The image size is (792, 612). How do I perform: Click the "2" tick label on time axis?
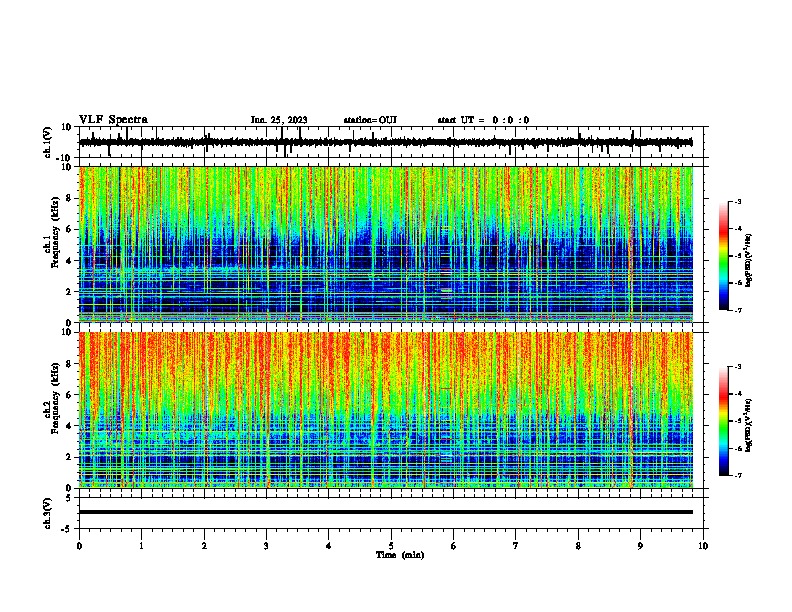pos(204,546)
